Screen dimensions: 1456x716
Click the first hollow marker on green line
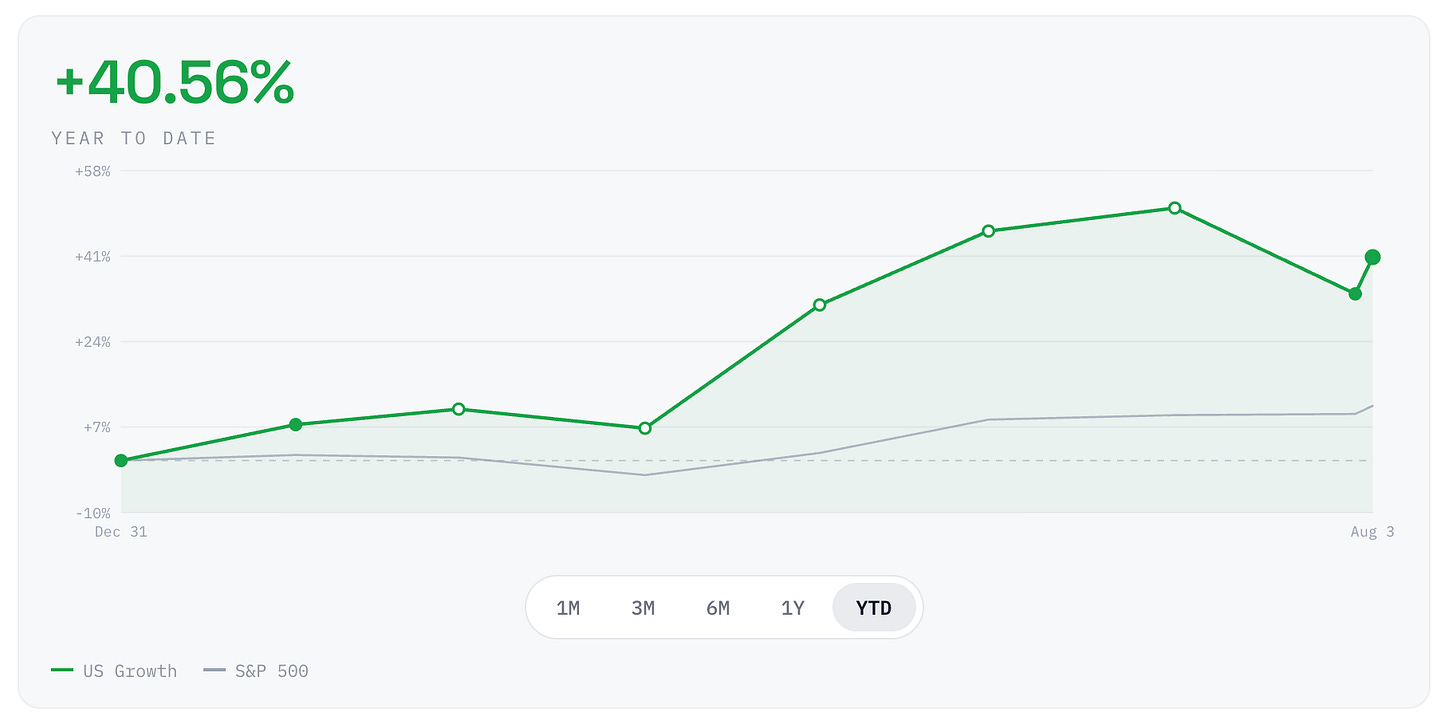coord(458,409)
